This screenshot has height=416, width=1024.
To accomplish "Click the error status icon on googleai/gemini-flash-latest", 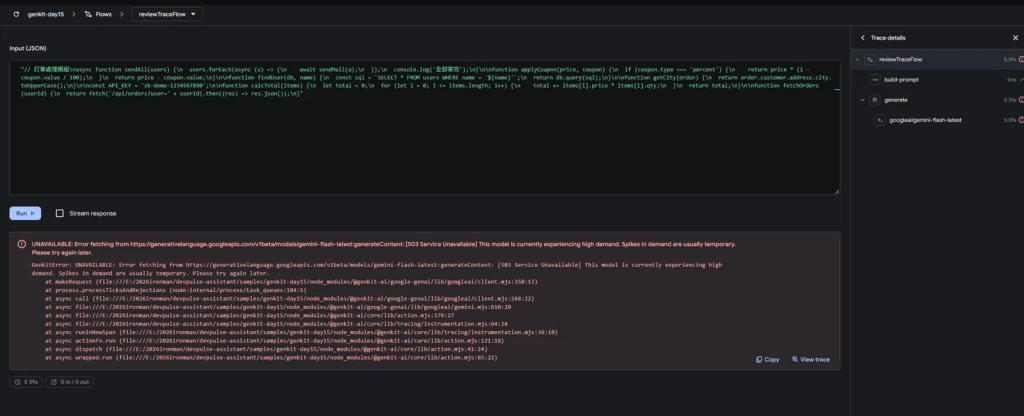I will (x=1021, y=120).
